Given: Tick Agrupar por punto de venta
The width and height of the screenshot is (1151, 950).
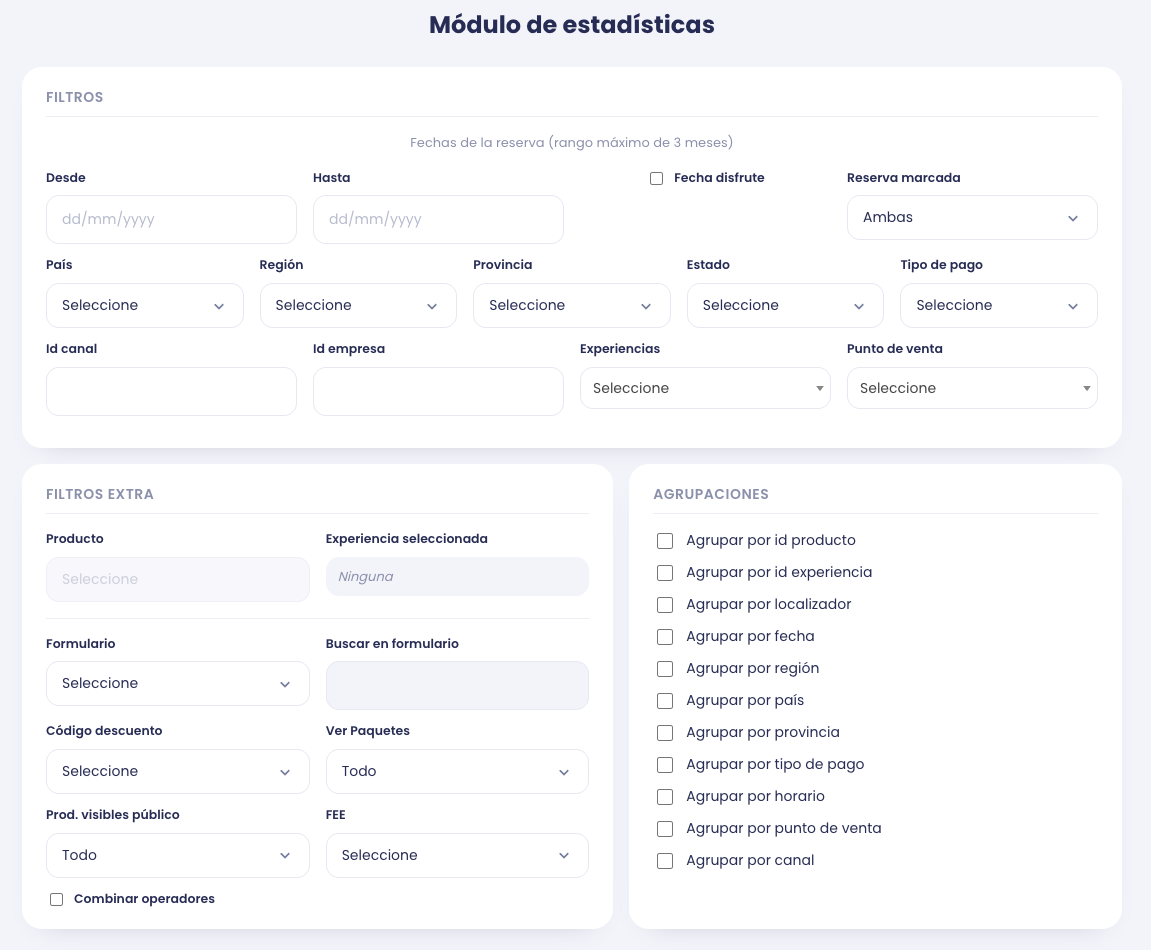Looking at the screenshot, I should coord(665,829).
